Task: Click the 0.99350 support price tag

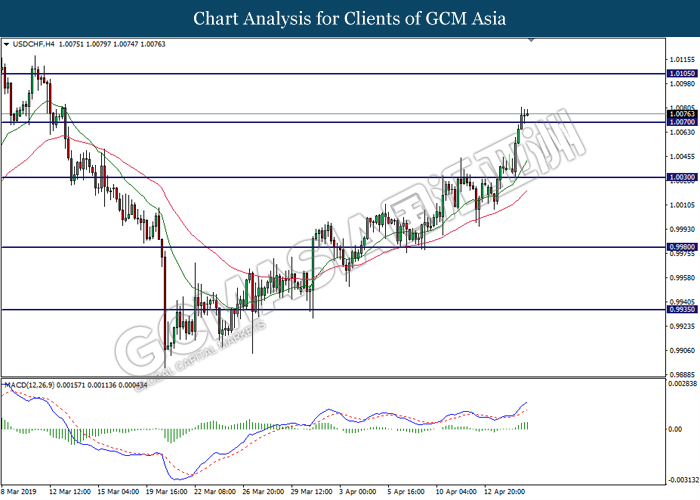Action: coord(682,310)
